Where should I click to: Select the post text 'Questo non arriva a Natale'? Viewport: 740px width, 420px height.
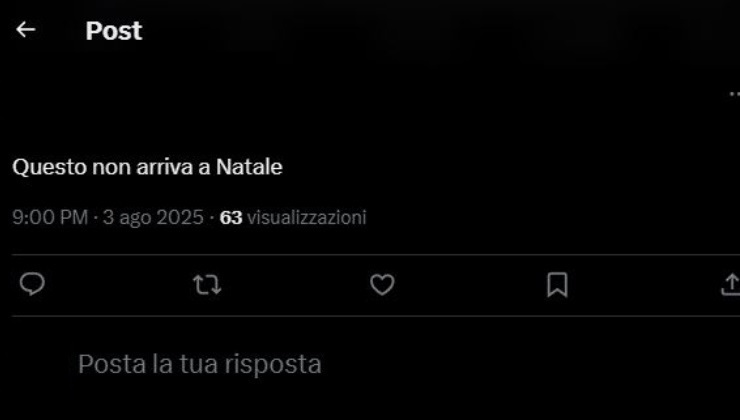coord(147,167)
